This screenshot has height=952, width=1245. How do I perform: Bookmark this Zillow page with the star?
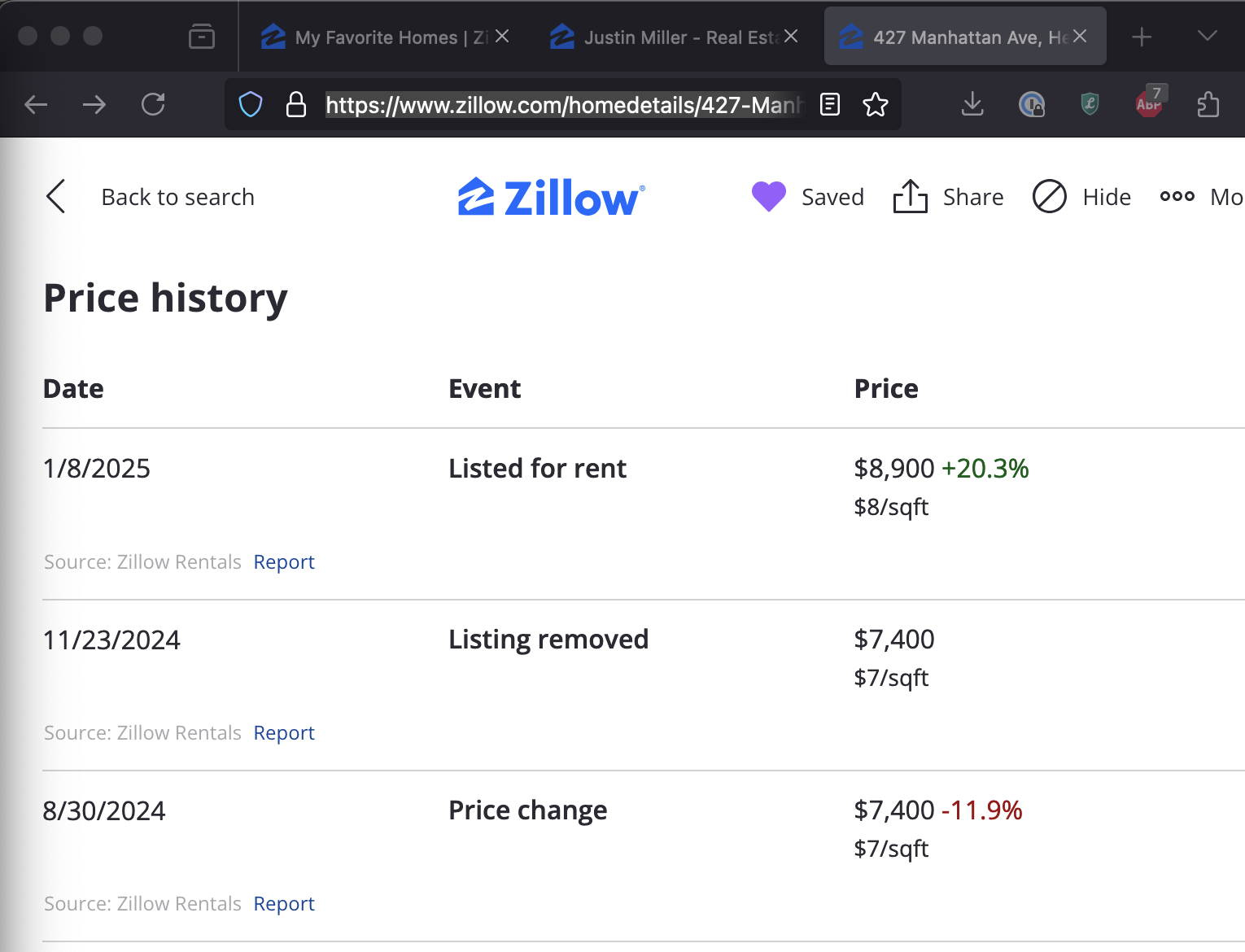pyautogui.click(x=876, y=104)
